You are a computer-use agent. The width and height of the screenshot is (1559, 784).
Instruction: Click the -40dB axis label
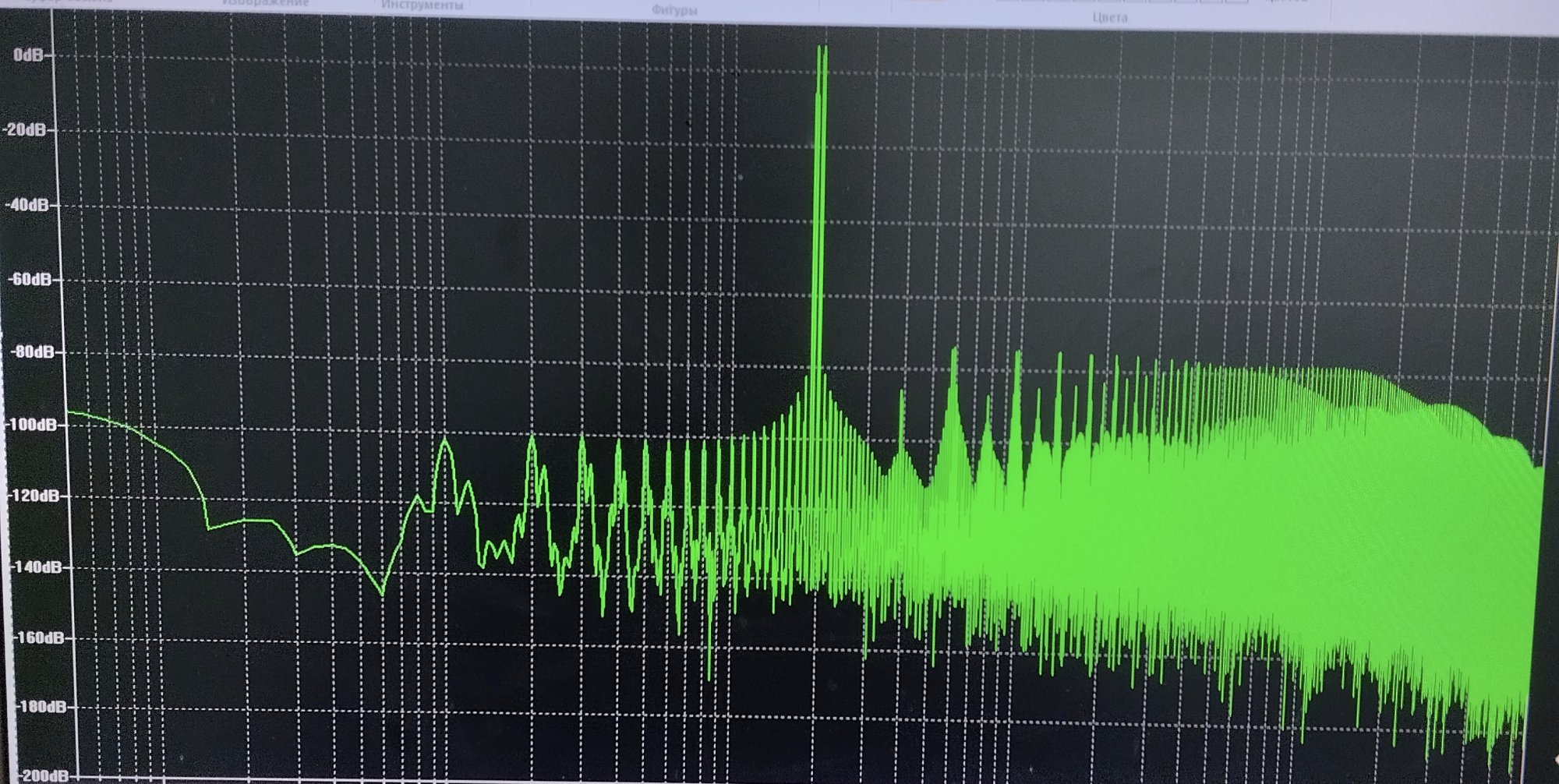[27, 205]
